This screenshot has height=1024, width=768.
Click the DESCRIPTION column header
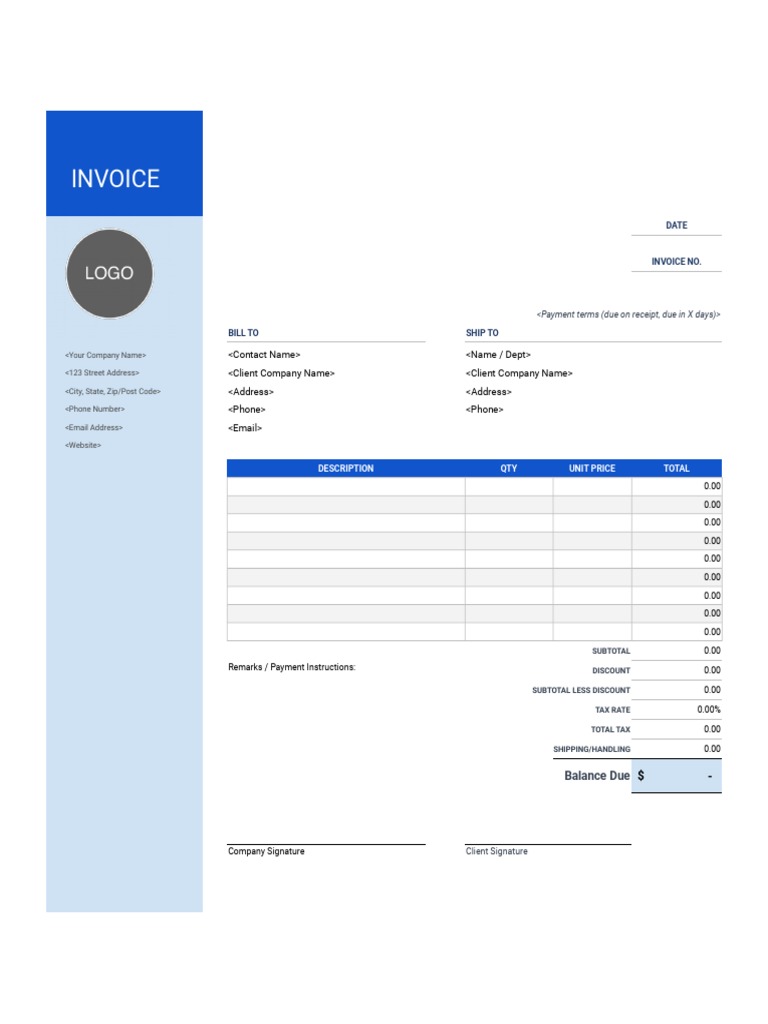click(x=345, y=468)
